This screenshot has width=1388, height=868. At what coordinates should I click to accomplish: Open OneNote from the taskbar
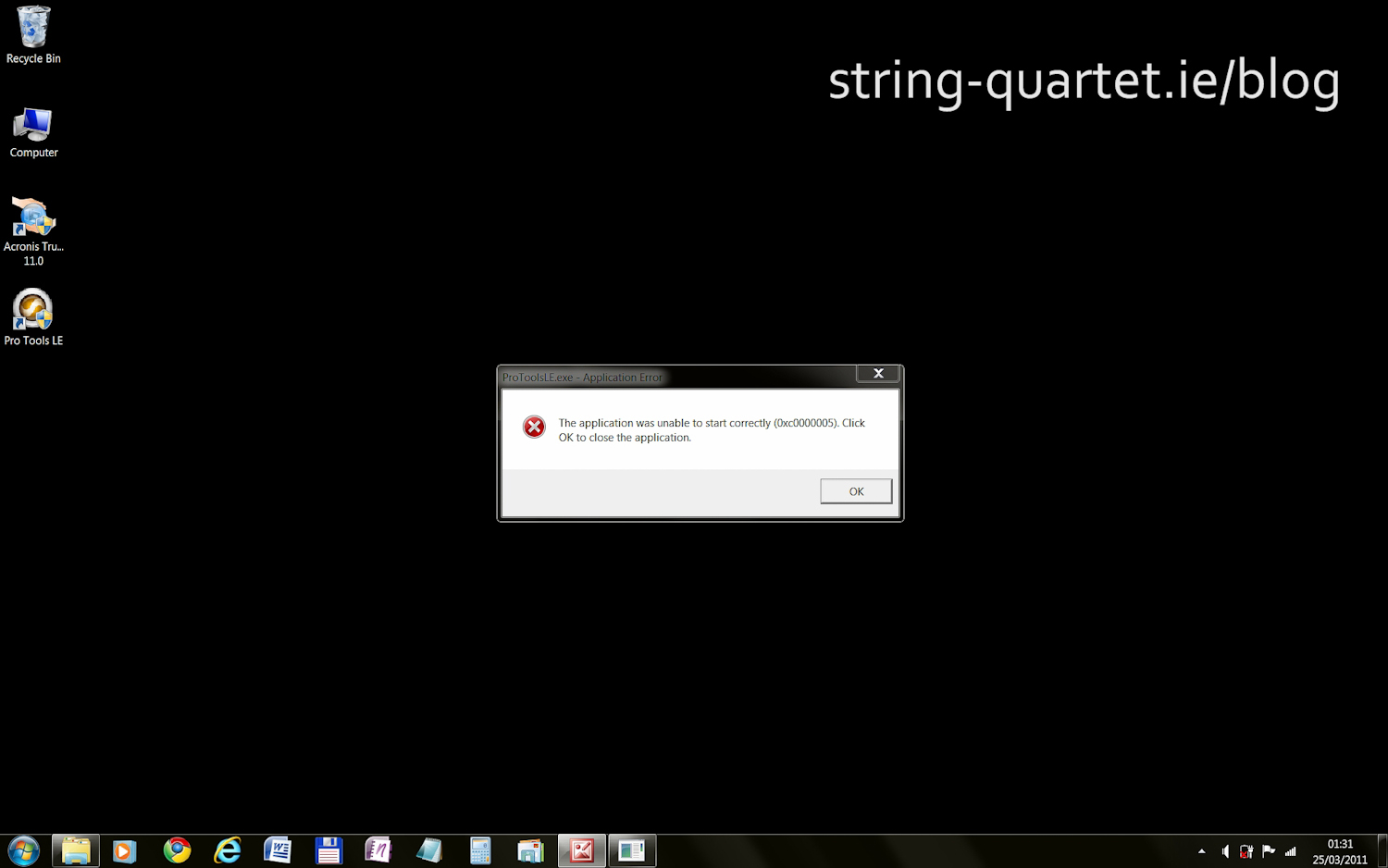pos(378,850)
